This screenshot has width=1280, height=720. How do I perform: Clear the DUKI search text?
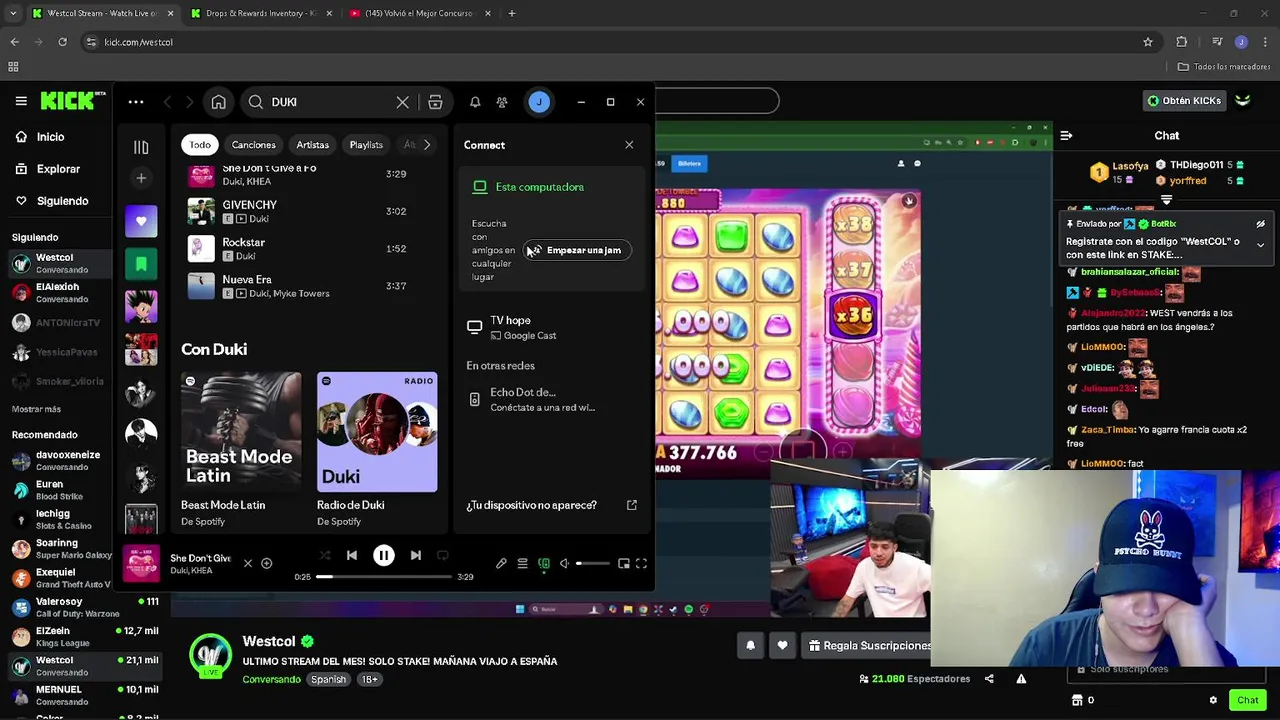coord(402,102)
